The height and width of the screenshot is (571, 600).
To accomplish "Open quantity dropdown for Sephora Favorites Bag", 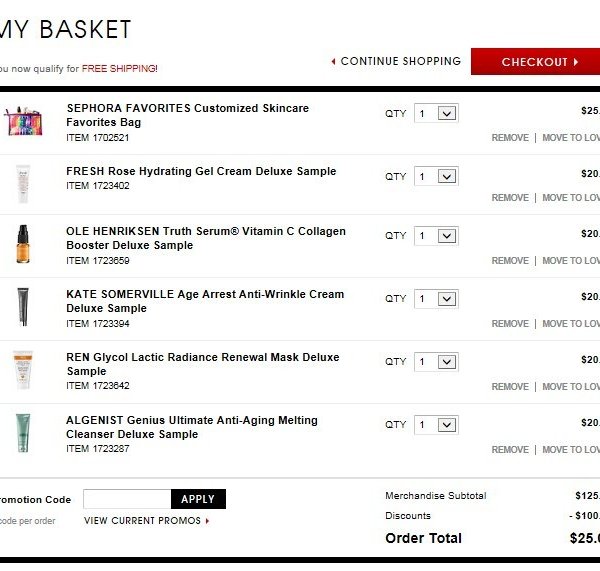I will (436, 114).
